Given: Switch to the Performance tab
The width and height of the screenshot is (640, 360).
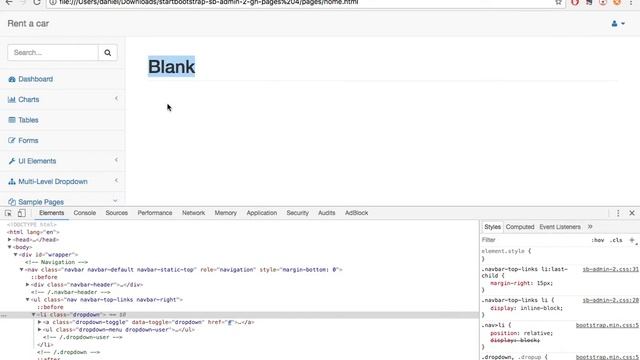Looking at the screenshot, I should click(155, 213).
